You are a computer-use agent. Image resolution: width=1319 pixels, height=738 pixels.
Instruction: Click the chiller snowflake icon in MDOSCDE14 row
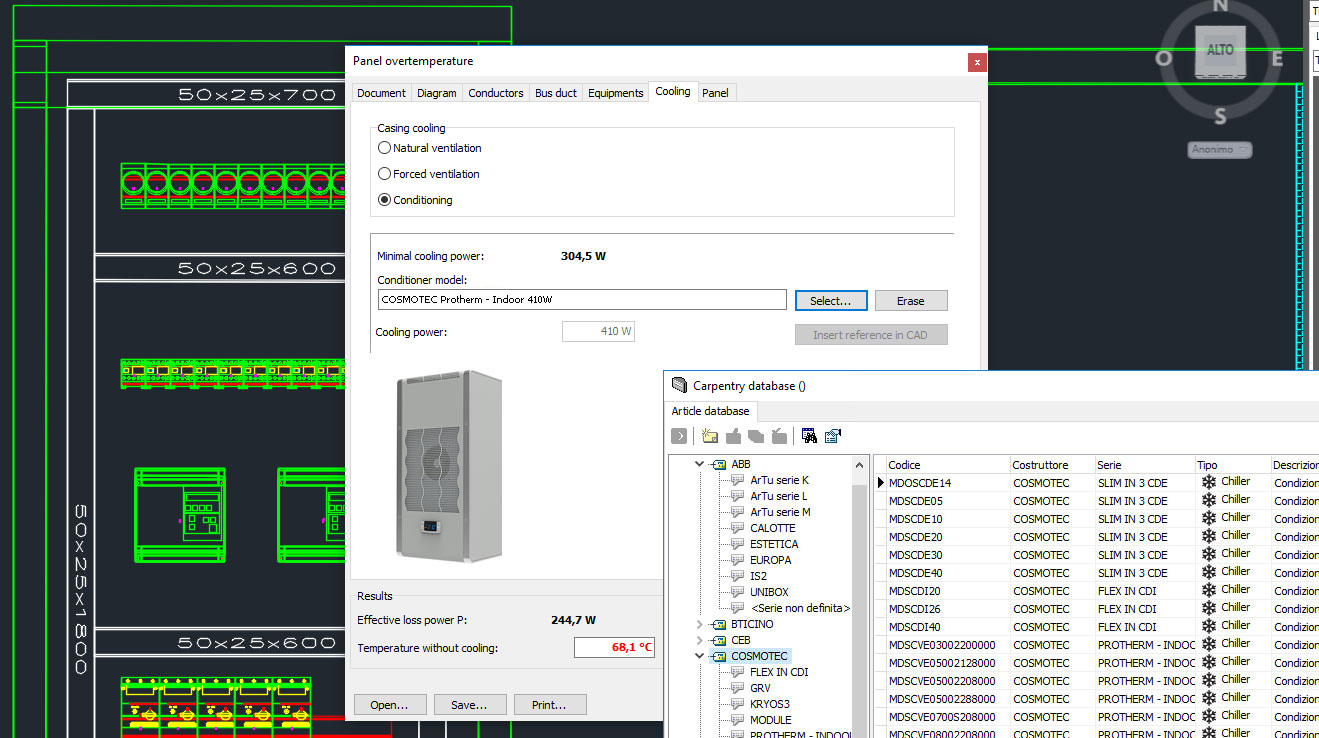click(x=1208, y=483)
